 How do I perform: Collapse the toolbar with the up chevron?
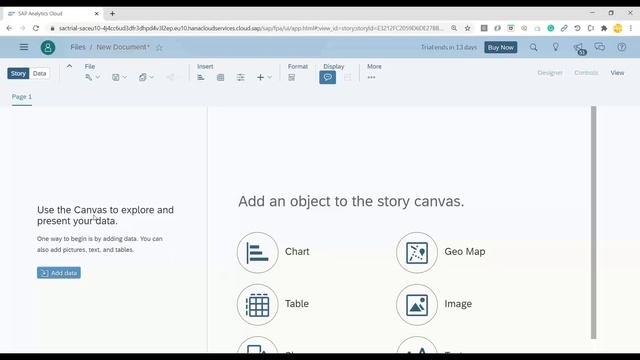pos(69,66)
